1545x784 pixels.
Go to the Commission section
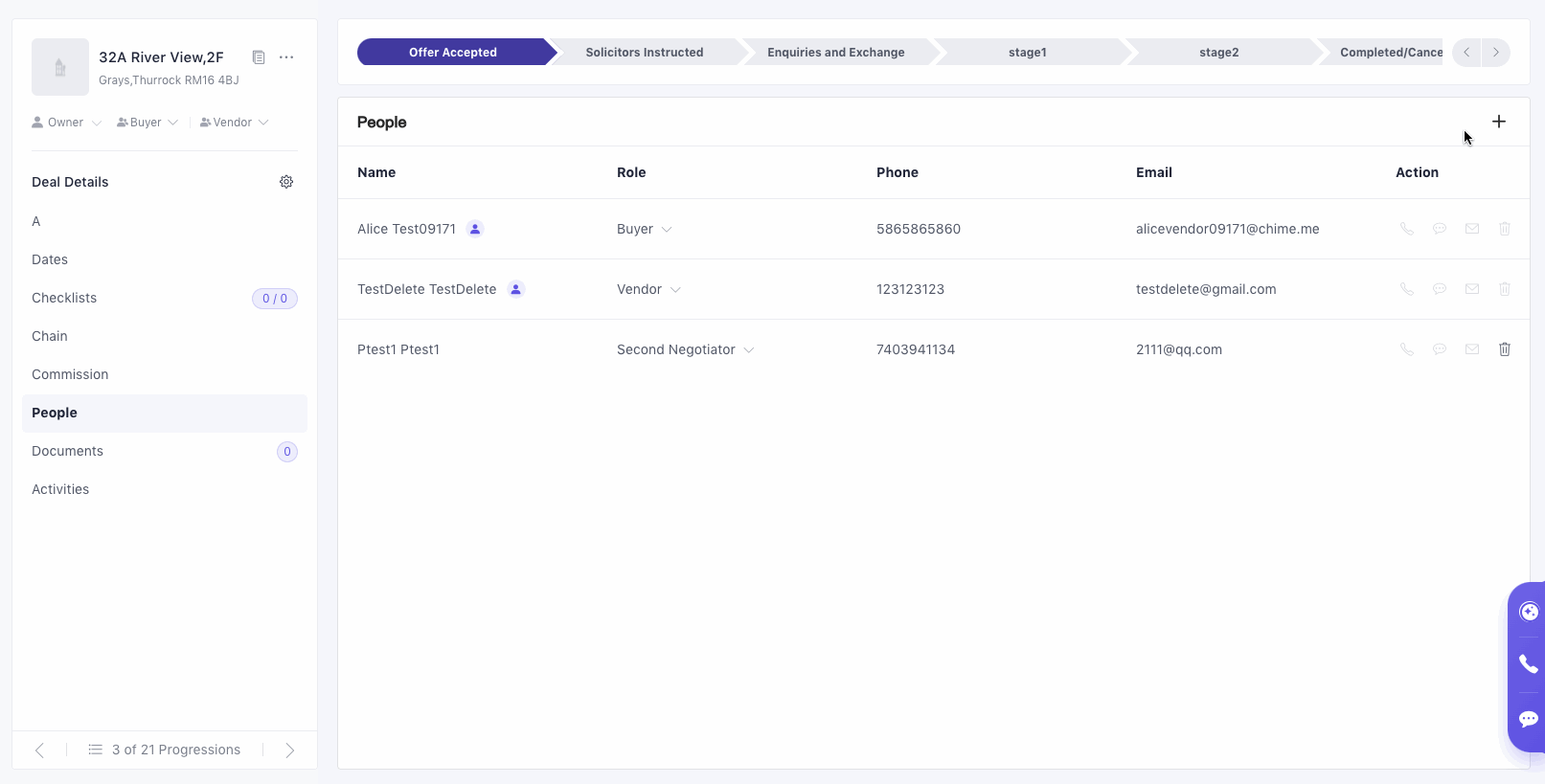pyautogui.click(x=70, y=374)
